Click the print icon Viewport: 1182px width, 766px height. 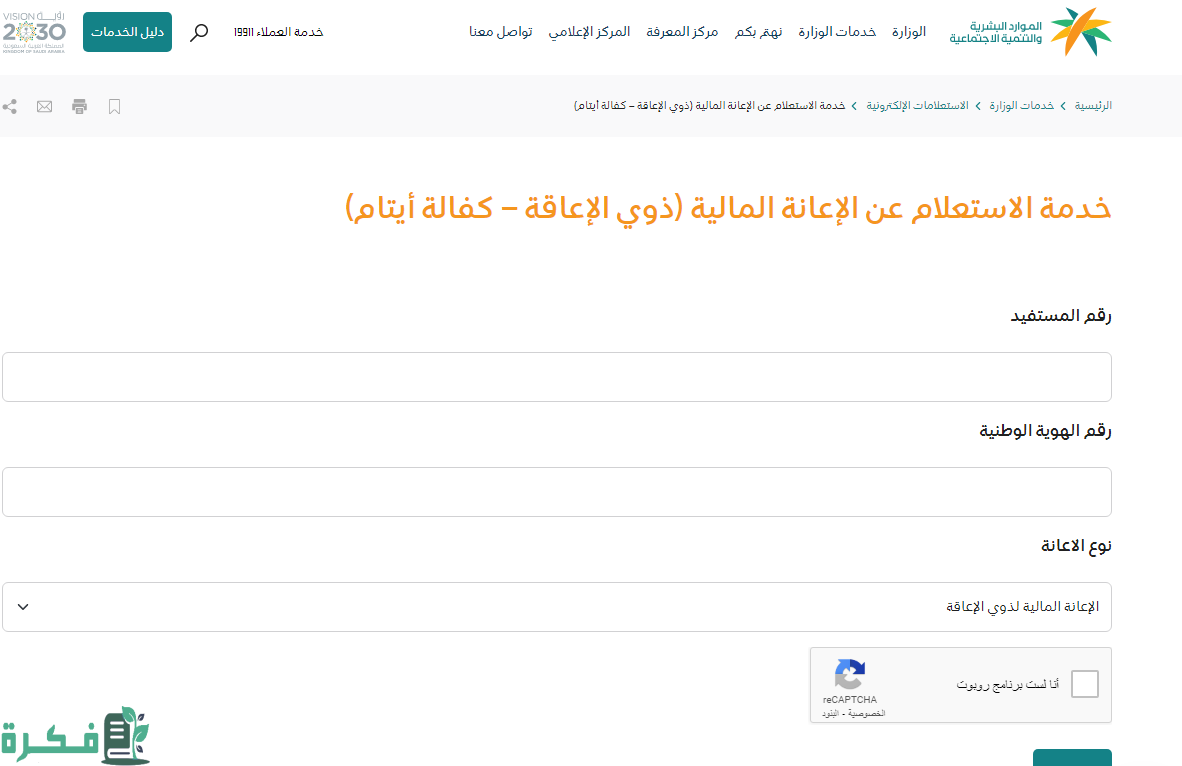(79, 106)
